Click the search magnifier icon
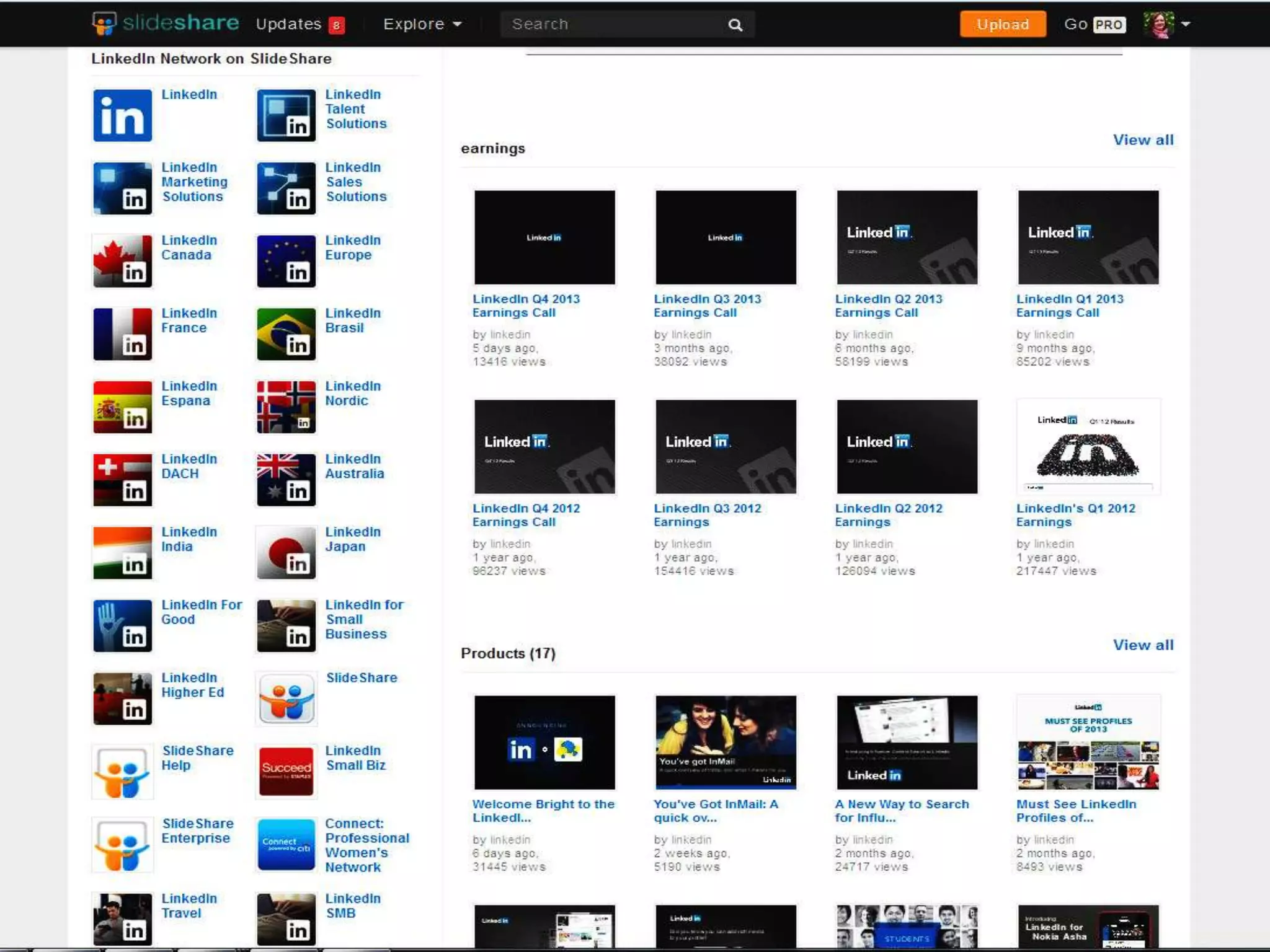1270x952 pixels. tap(735, 25)
